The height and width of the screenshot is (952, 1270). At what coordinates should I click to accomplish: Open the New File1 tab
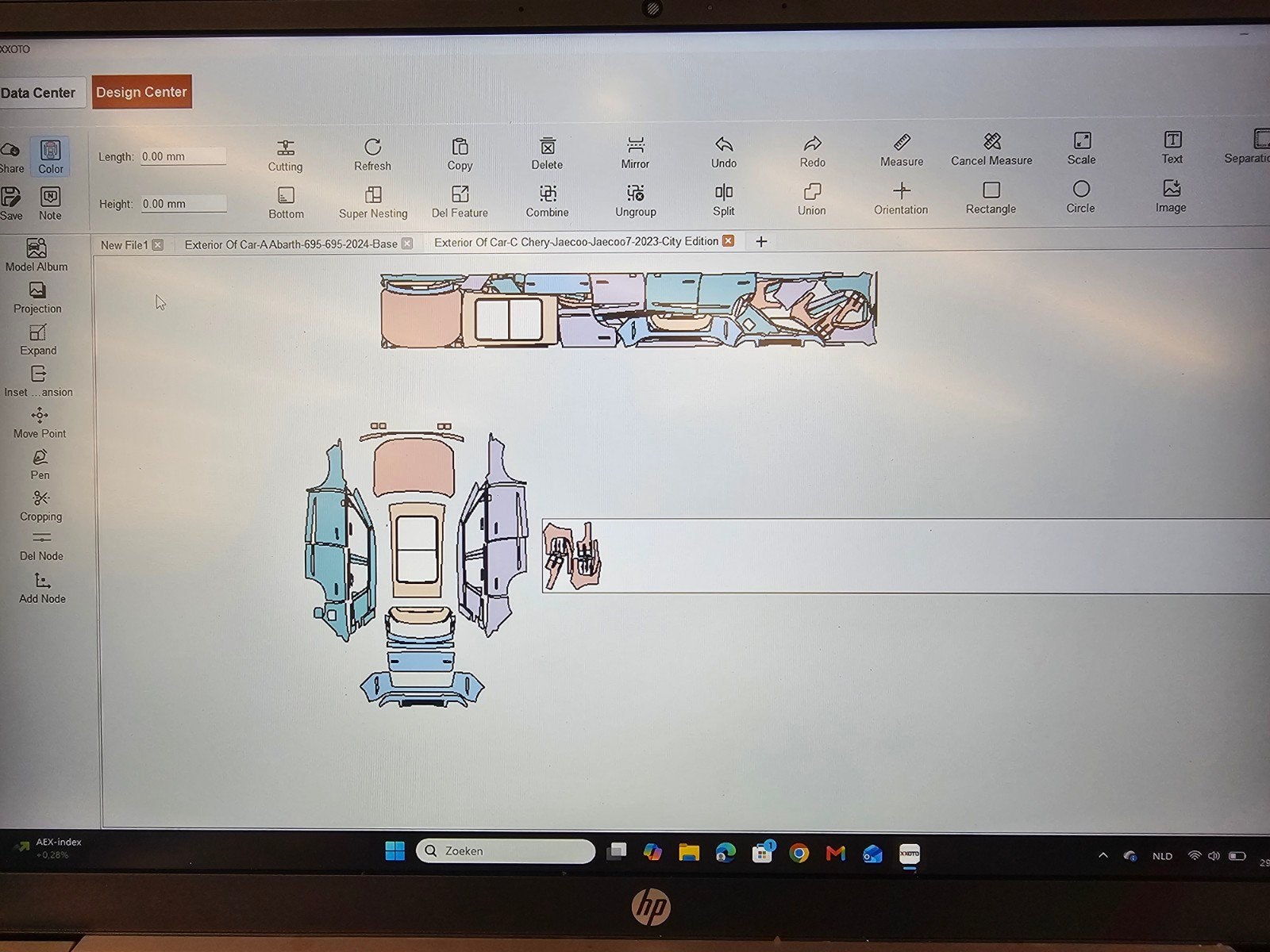(x=124, y=245)
